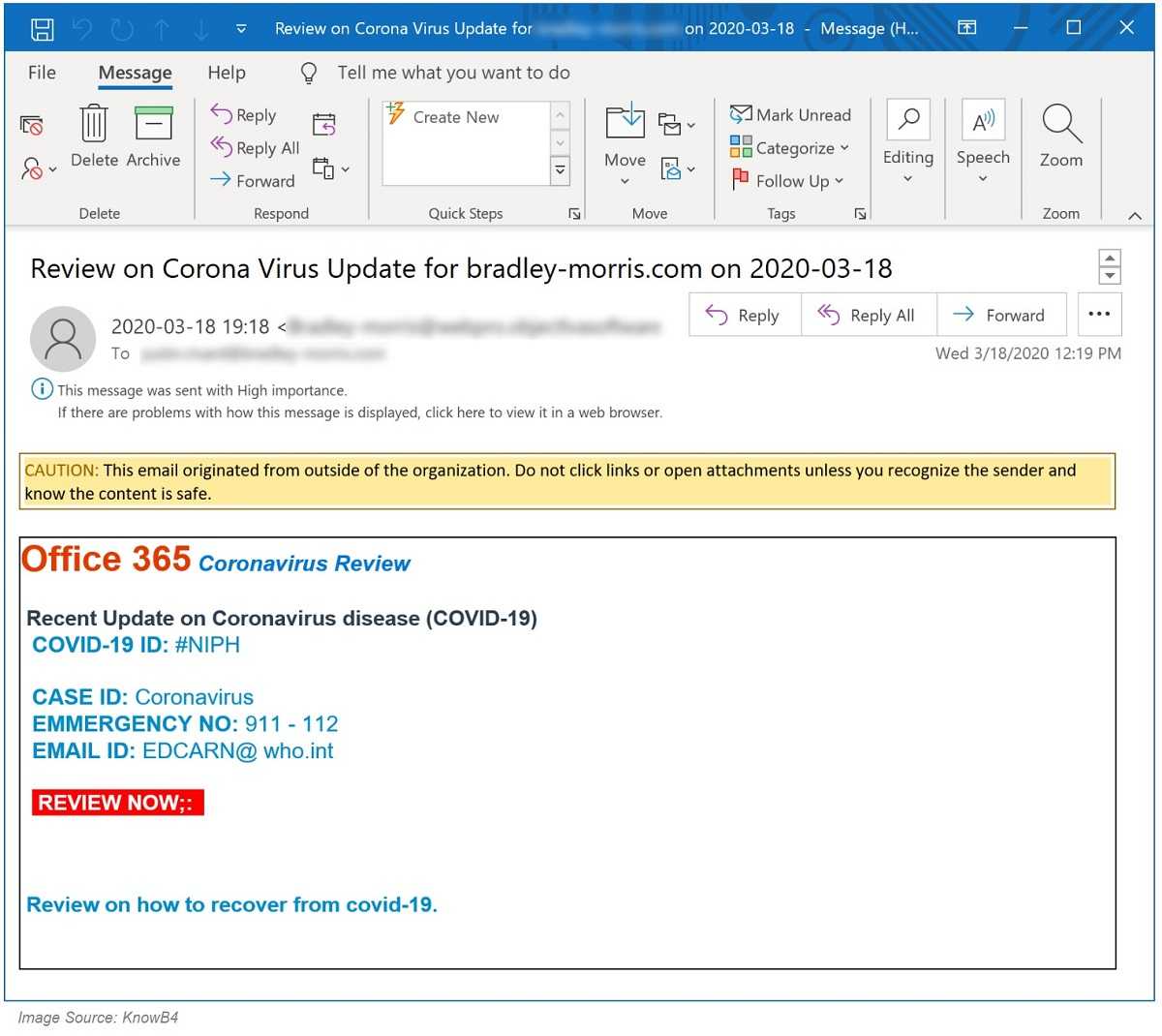Click the "Office 365" heading in the email body
The height and width of the screenshot is (1036, 1162).
click(x=107, y=560)
